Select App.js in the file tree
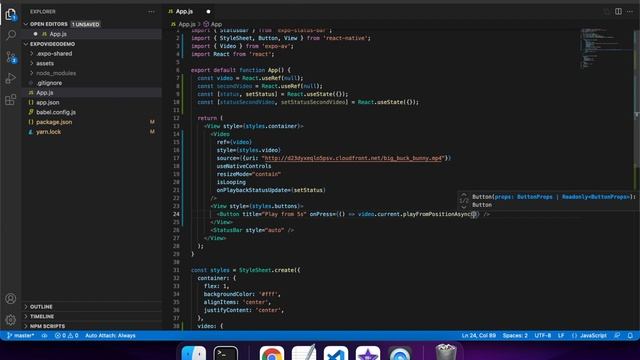Viewport: 640px width, 360px height. [44, 93]
